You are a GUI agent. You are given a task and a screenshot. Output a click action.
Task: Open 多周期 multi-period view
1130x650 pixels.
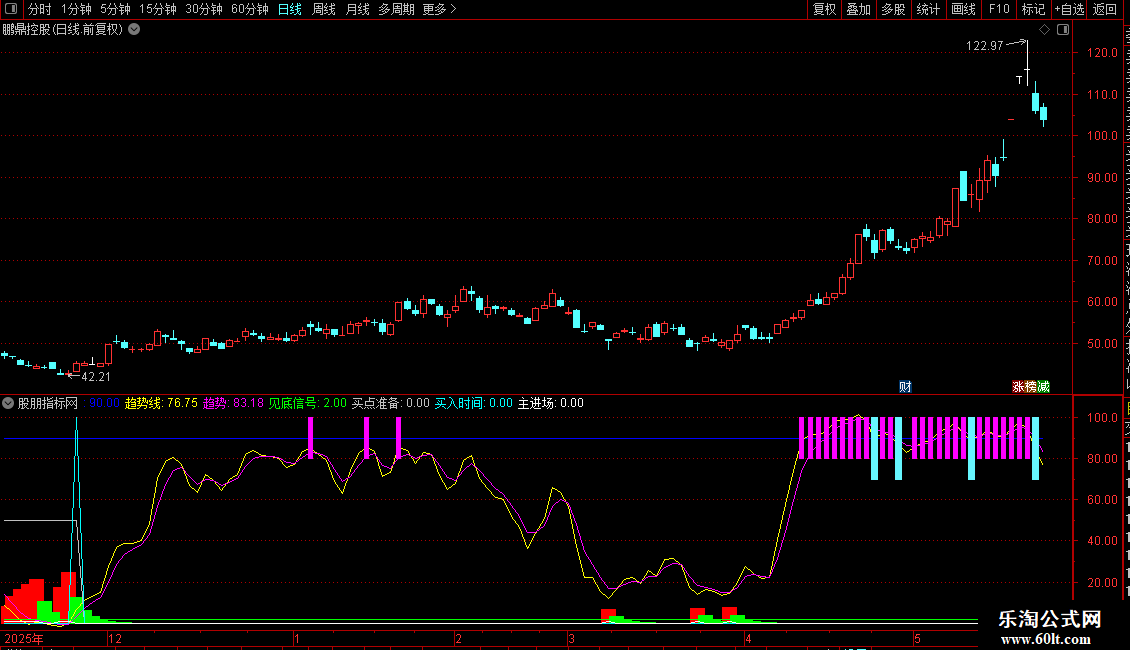coord(396,9)
